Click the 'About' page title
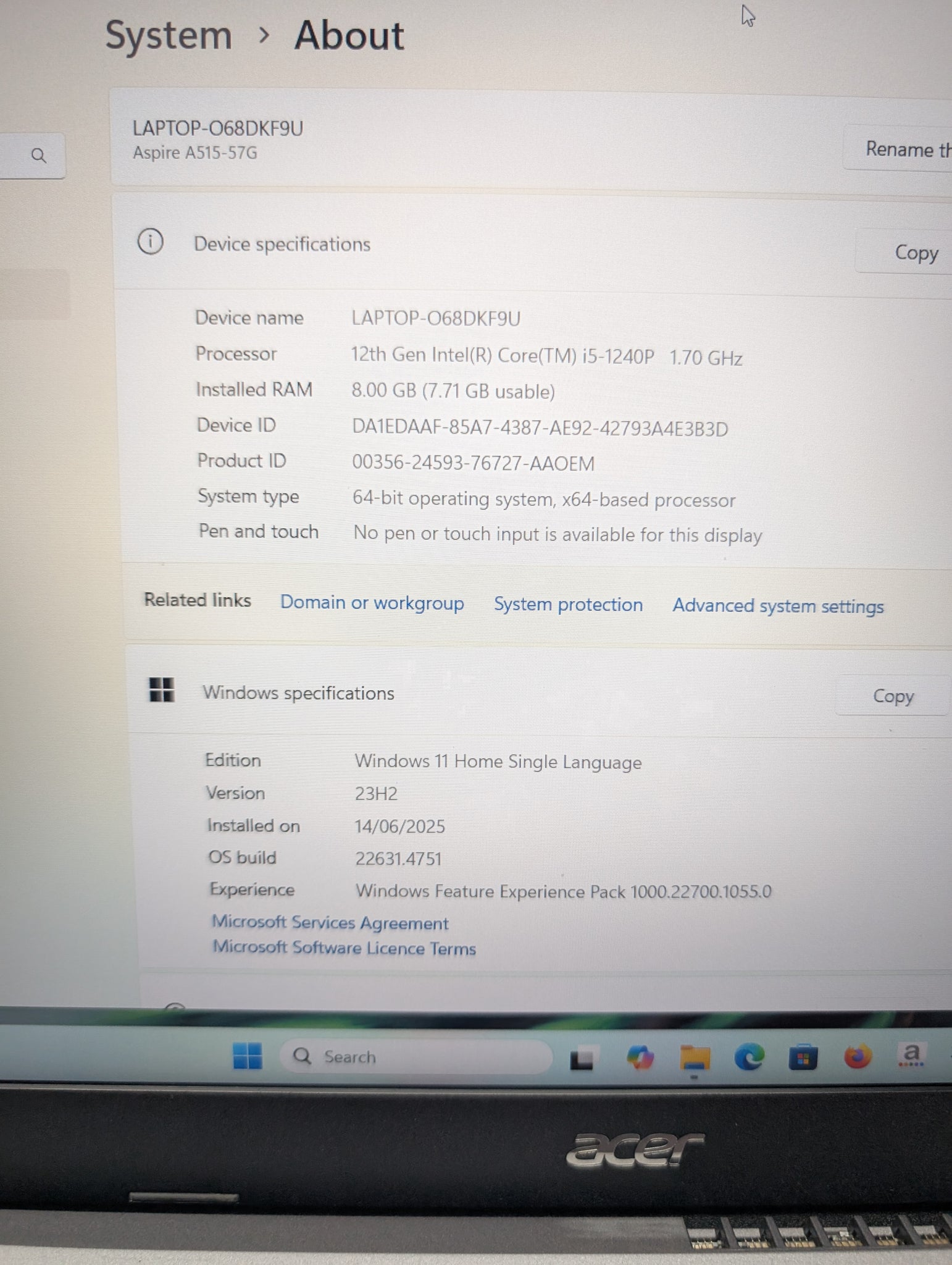This screenshot has width=952, height=1265. click(349, 35)
